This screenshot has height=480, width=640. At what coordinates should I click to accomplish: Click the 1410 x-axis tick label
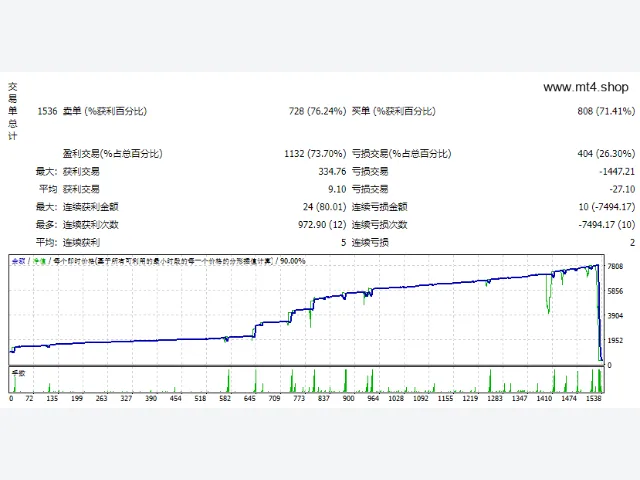pos(544,398)
